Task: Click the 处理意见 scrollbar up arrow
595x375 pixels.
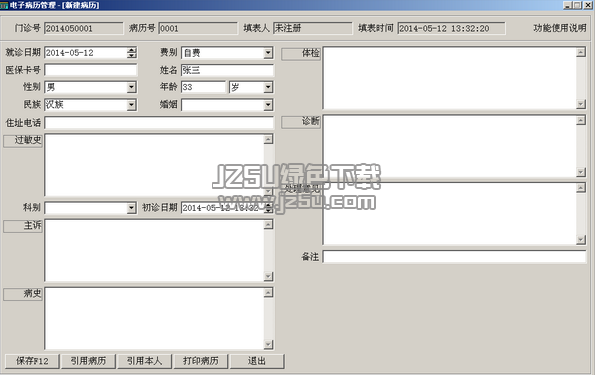Action: click(x=581, y=188)
